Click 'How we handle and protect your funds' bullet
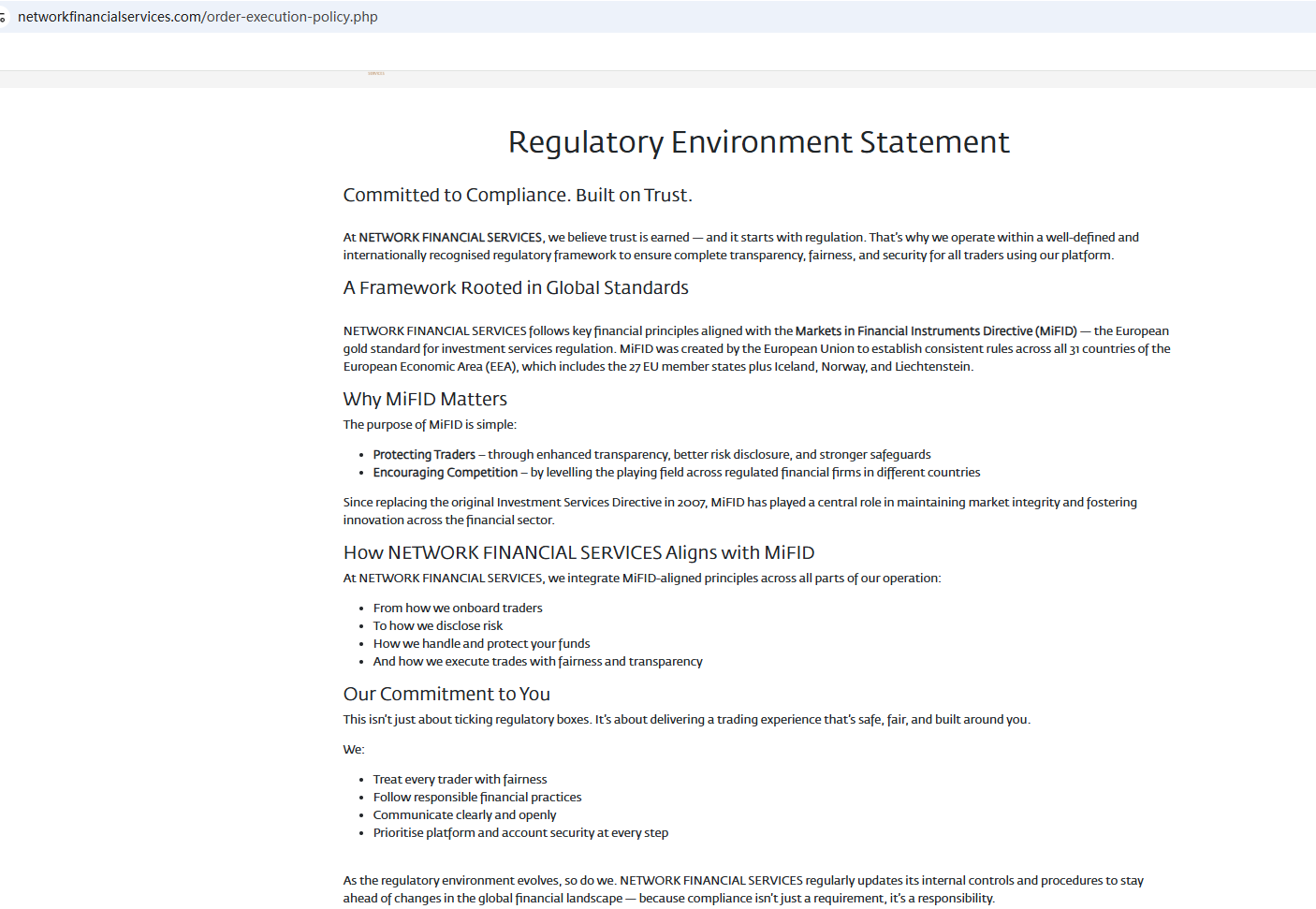Screen dimensions: 1316x909 pyautogui.click(x=481, y=643)
